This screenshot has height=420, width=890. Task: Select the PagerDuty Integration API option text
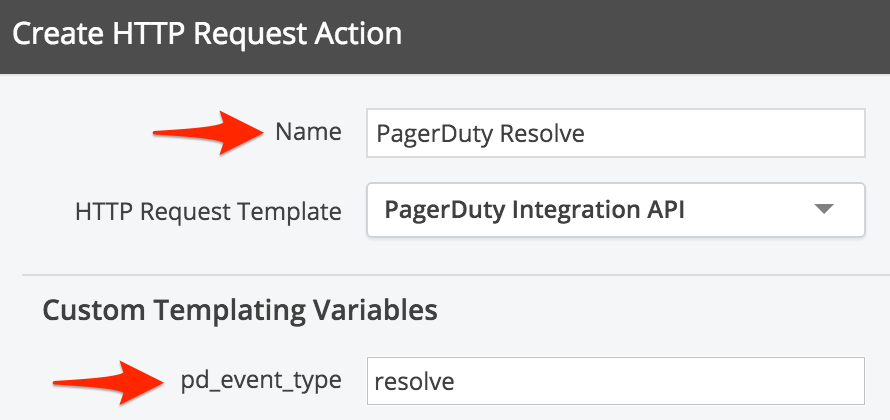click(534, 211)
